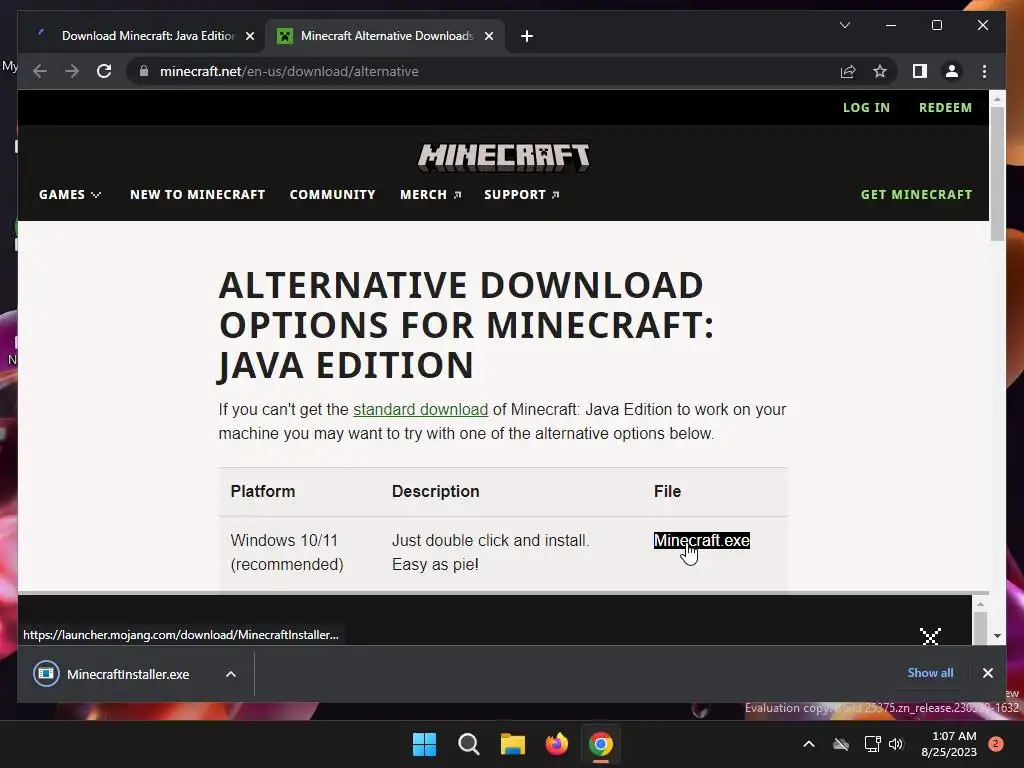
Task: Open the clock showing 1:07 AM
Action: pos(949,744)
